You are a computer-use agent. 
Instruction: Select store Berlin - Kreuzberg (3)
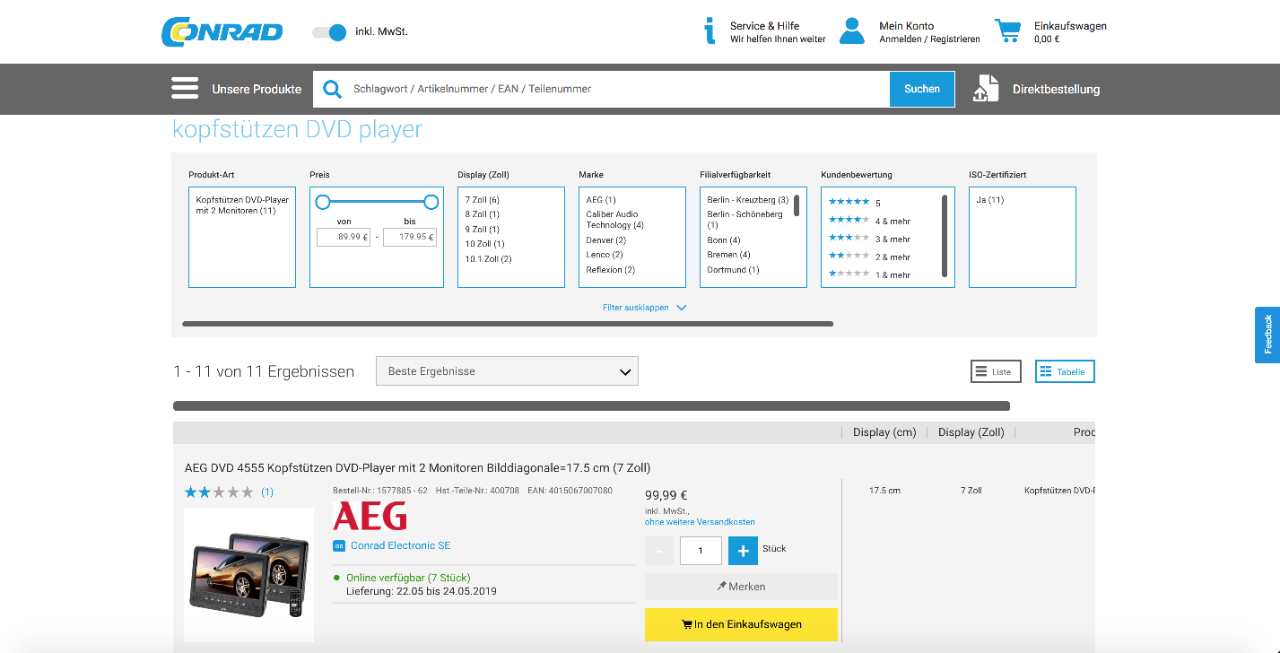click(748, 200)
